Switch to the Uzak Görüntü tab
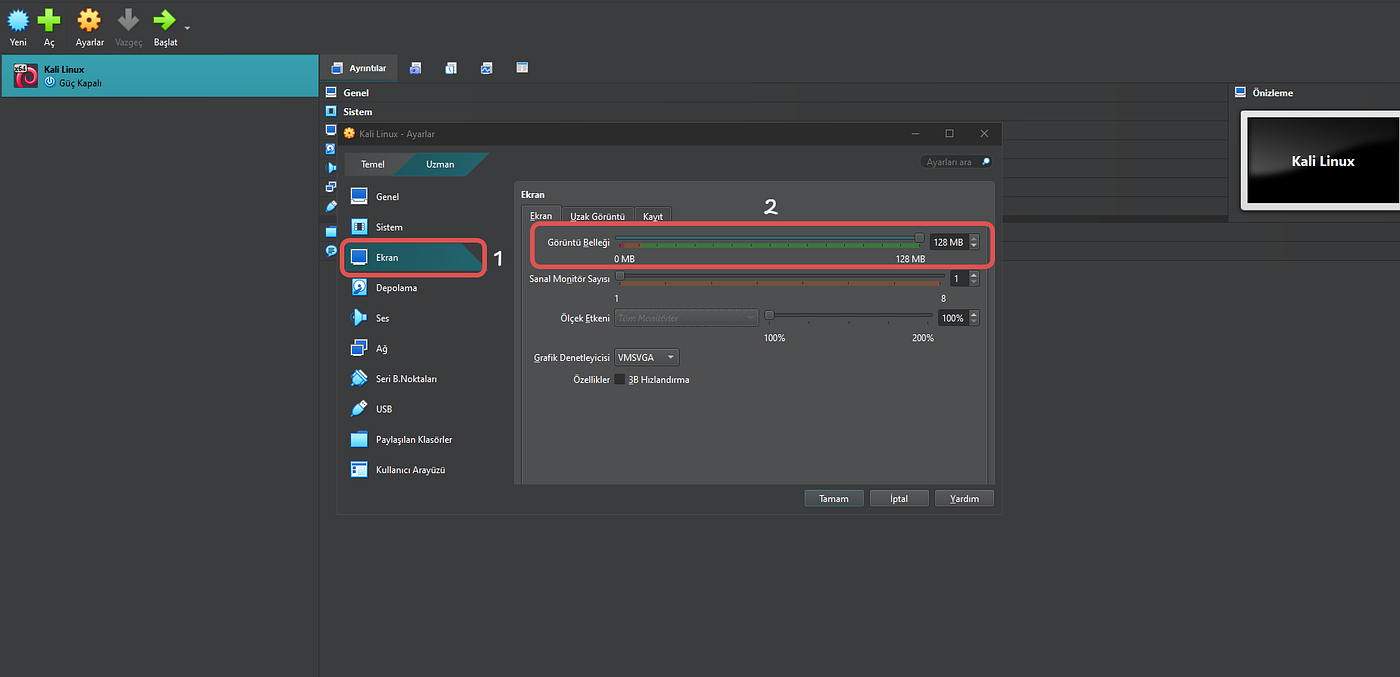Image resolution: width=1400 pixels, height=677 pixels. pos(598,216)
